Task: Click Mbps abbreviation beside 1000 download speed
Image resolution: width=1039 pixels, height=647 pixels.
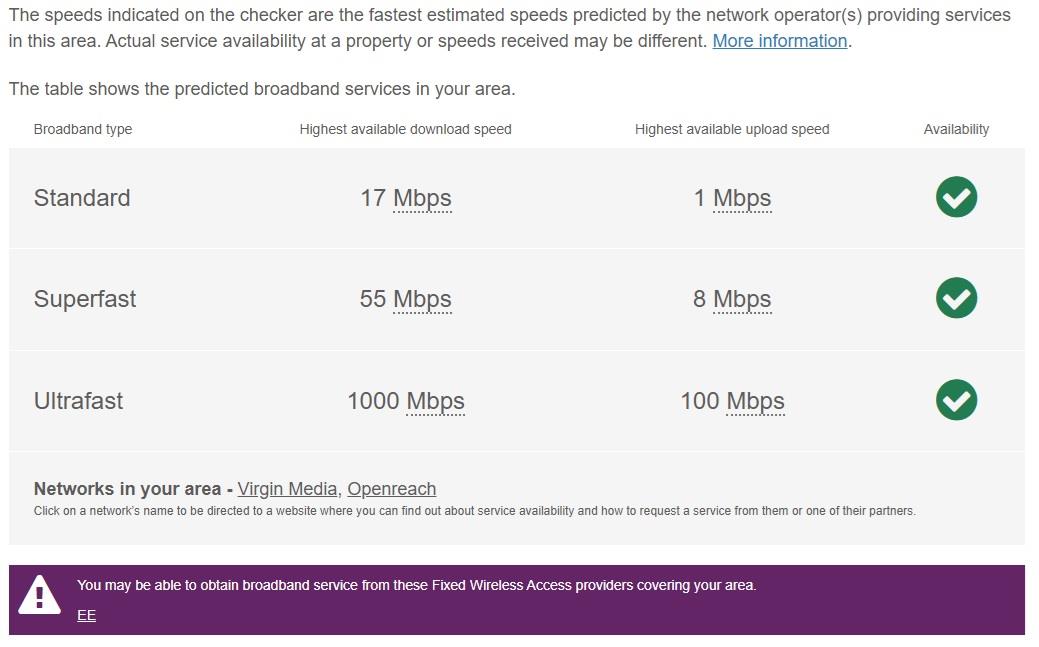Action: [x=435, y=401]
